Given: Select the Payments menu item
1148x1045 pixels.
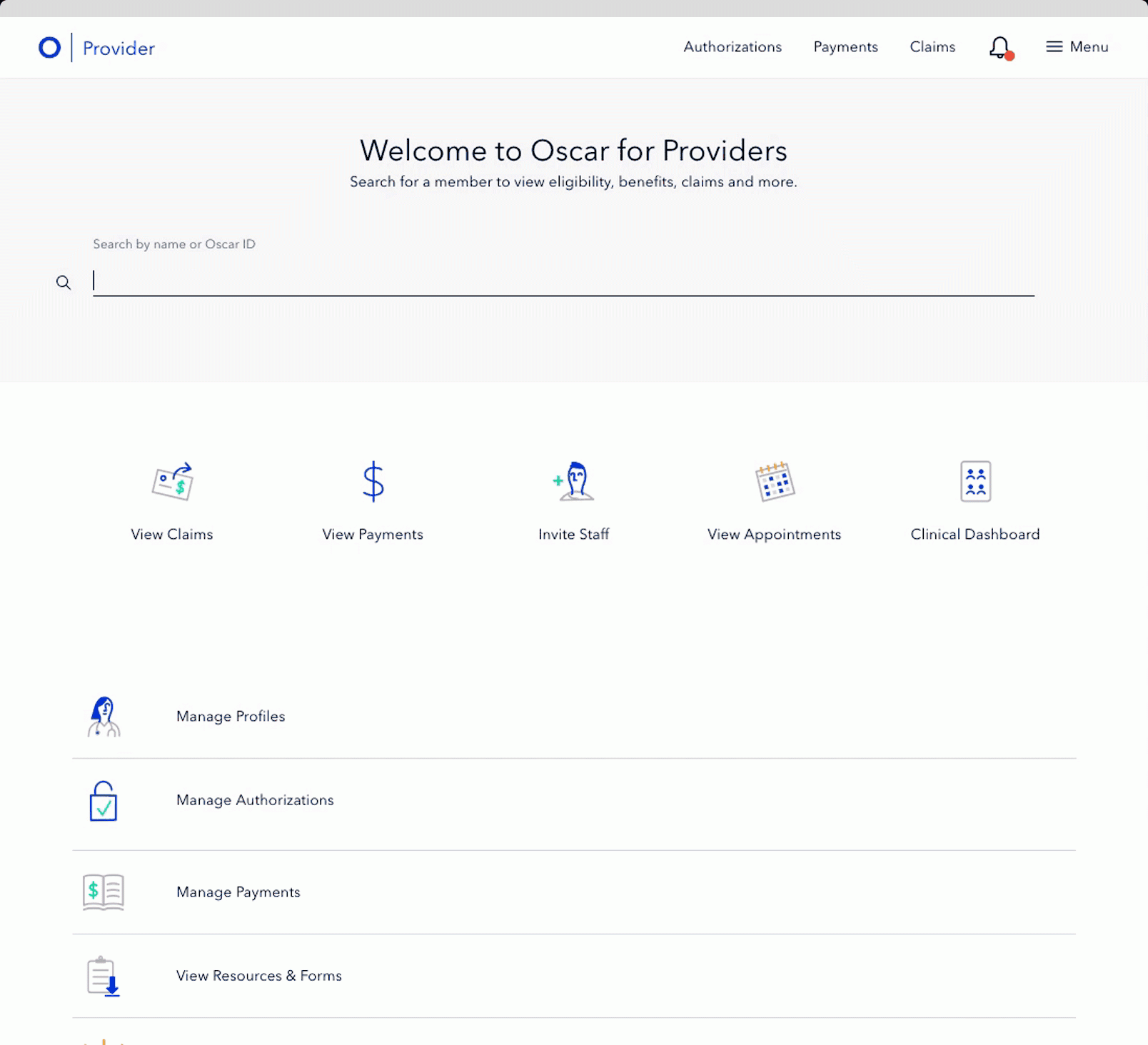Looking at the screenshot, I should pyautogui.click(x=845, y=47).
